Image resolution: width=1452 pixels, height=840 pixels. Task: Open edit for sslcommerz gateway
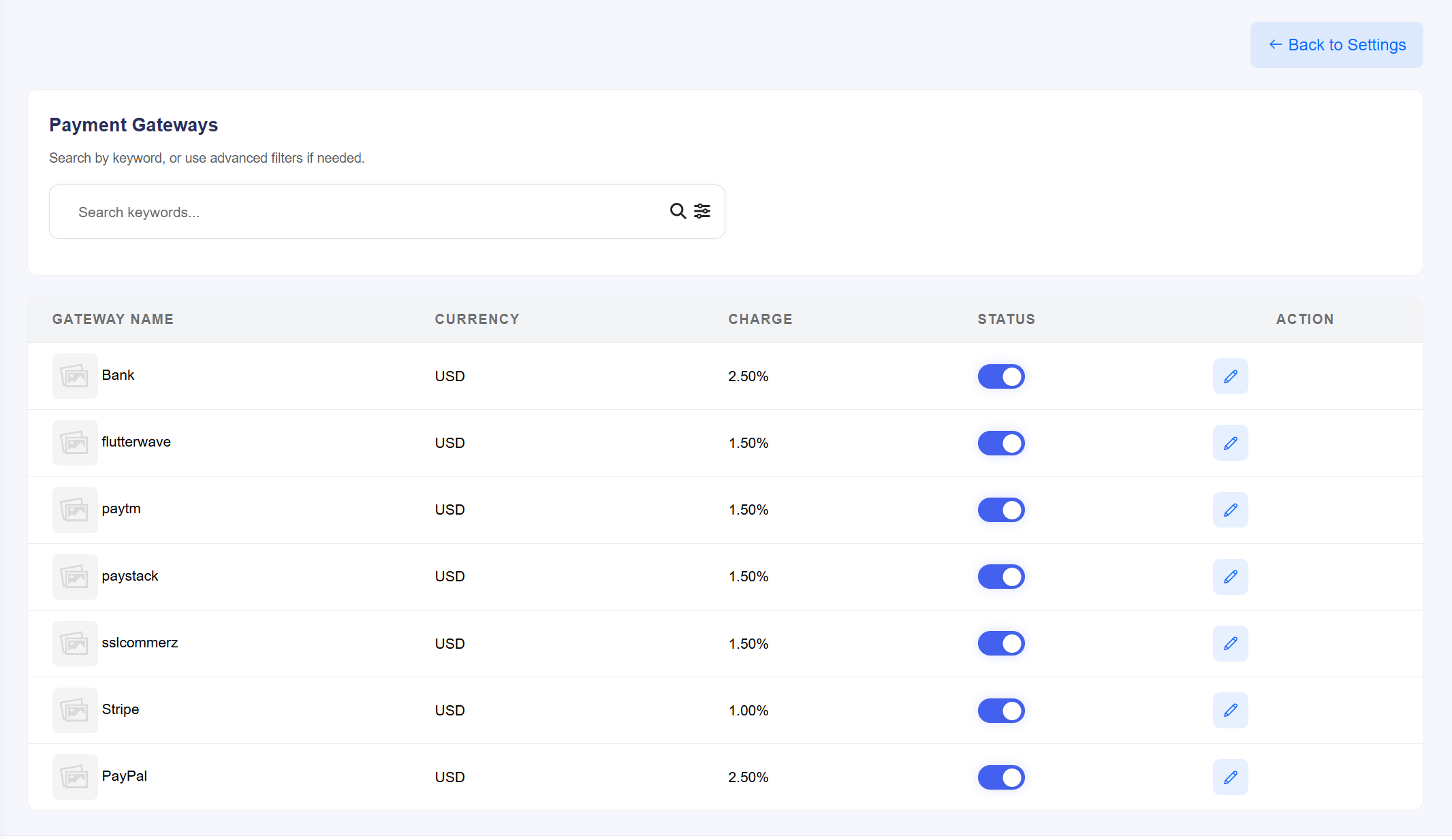pos(1230,643)
